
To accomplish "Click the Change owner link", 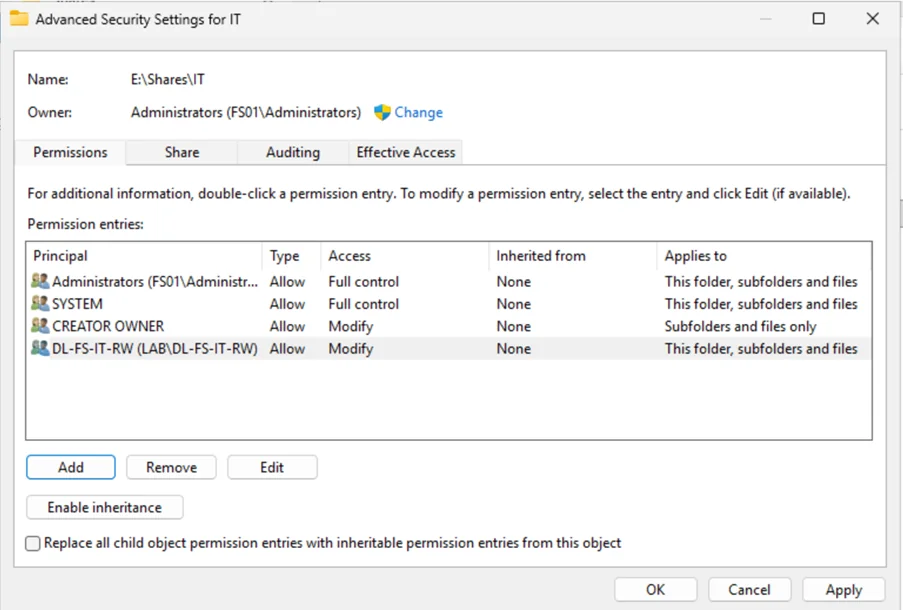I will click(419, 112).
